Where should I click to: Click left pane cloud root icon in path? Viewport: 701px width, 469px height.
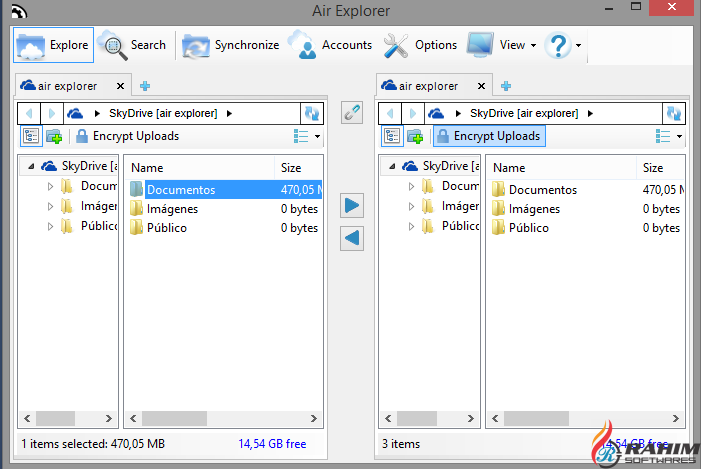pos(75,114)
